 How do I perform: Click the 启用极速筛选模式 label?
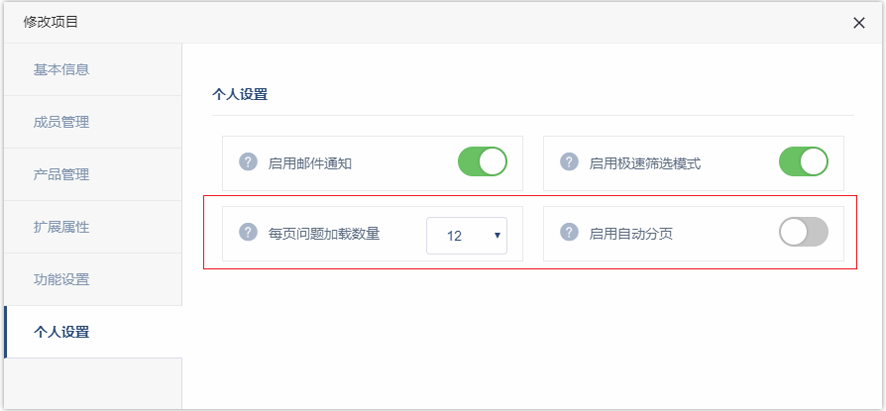click(x=645, y=163)
